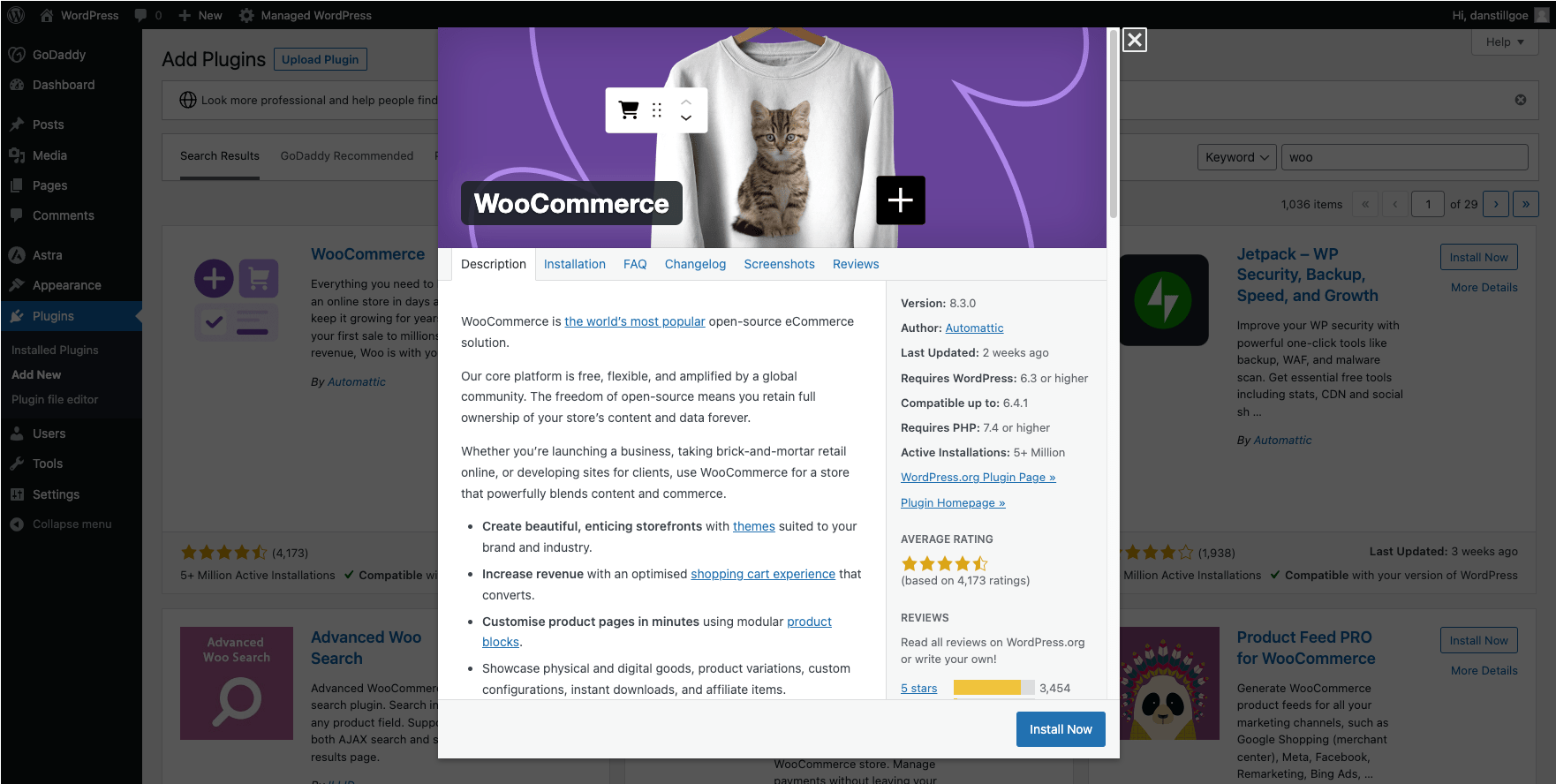
Task: Go to next page of plugin results
Action: (x=1496, y=204)
